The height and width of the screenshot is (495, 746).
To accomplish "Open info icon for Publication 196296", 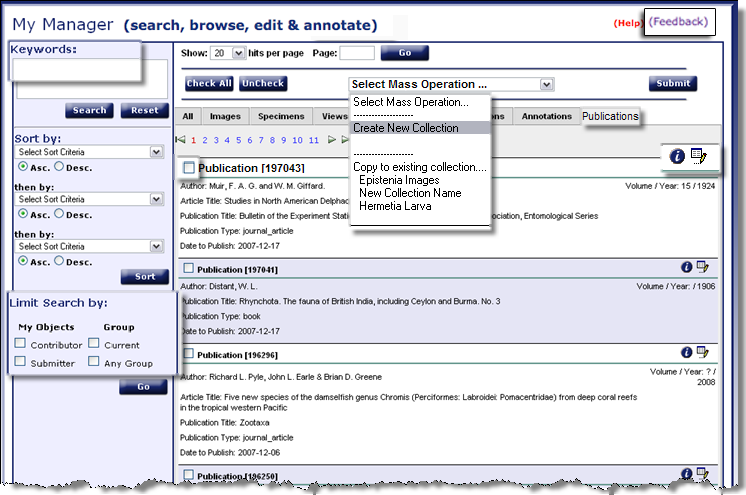I will pos(687,353).
